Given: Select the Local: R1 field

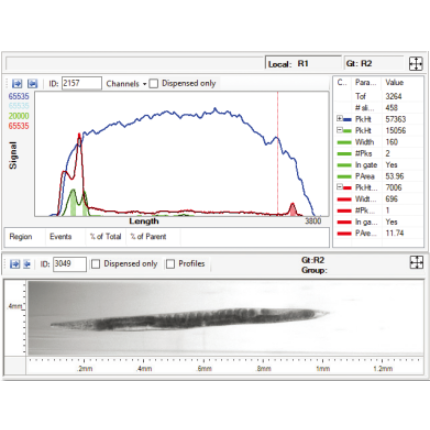Looking at the screenshot, I should coord(303,63).
